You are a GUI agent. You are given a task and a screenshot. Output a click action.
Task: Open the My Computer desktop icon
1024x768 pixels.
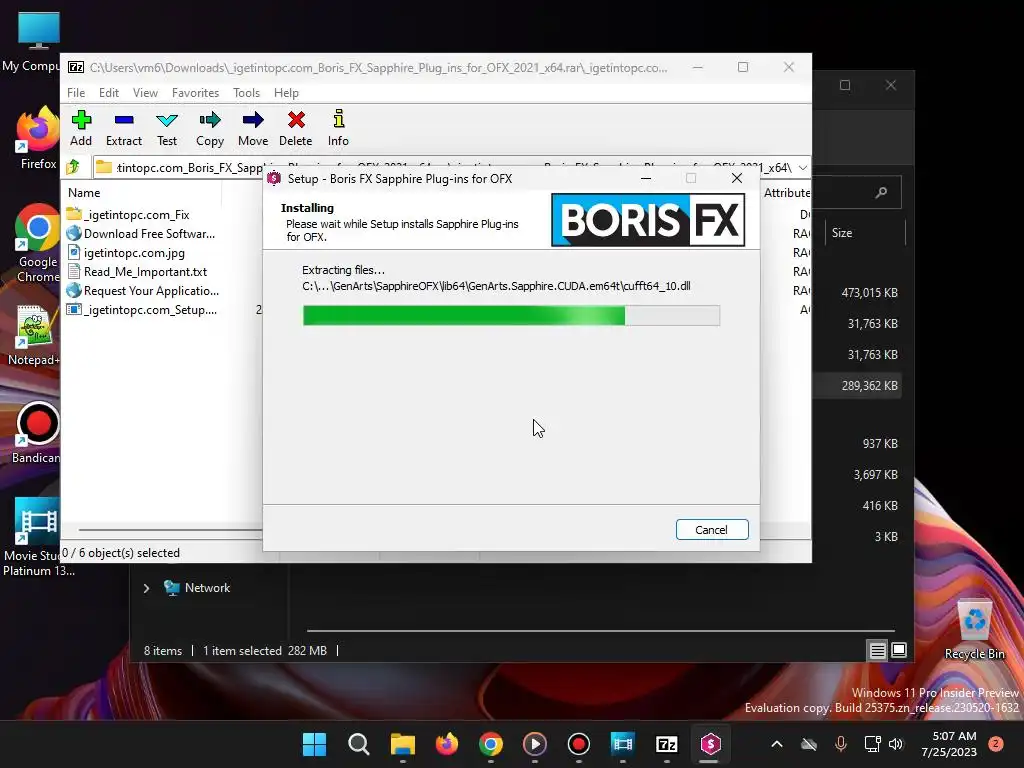[x=34, y=42]
